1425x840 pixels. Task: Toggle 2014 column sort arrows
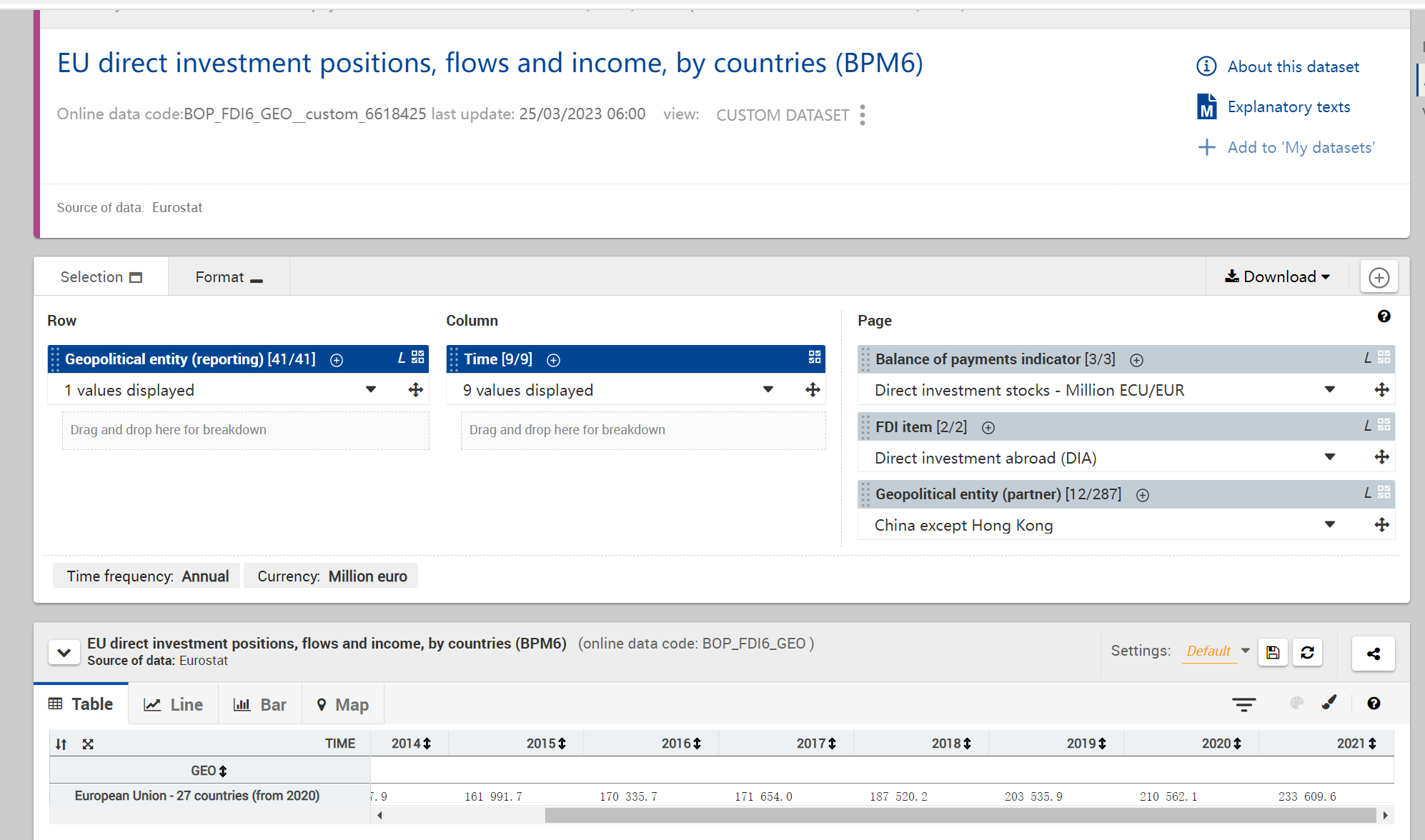[427, 744]
